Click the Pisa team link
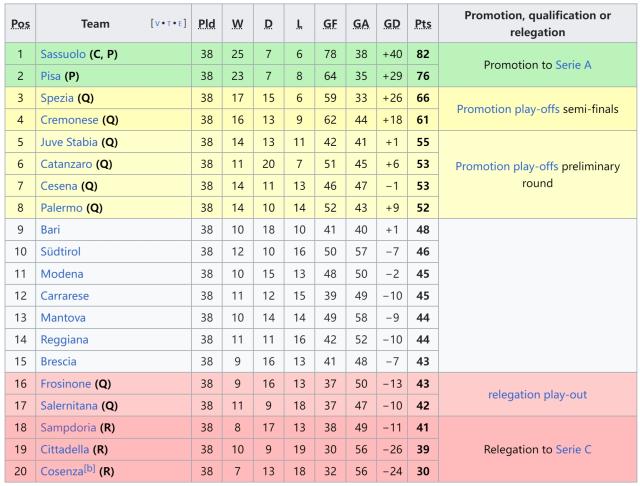640x486 pixels. pos(52,75)
